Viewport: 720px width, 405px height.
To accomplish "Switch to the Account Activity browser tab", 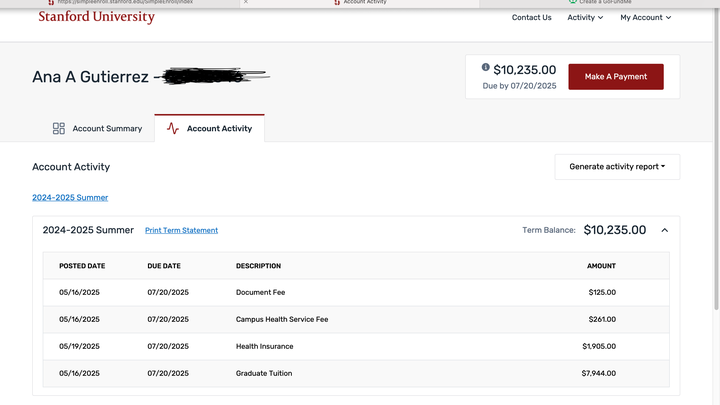I will point(360,2).
